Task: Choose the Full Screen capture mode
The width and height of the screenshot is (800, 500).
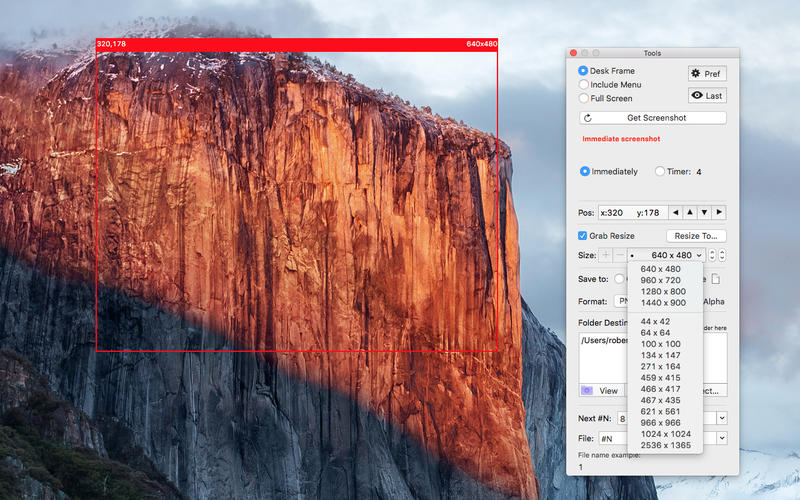Action: click(x=584, y=99)
